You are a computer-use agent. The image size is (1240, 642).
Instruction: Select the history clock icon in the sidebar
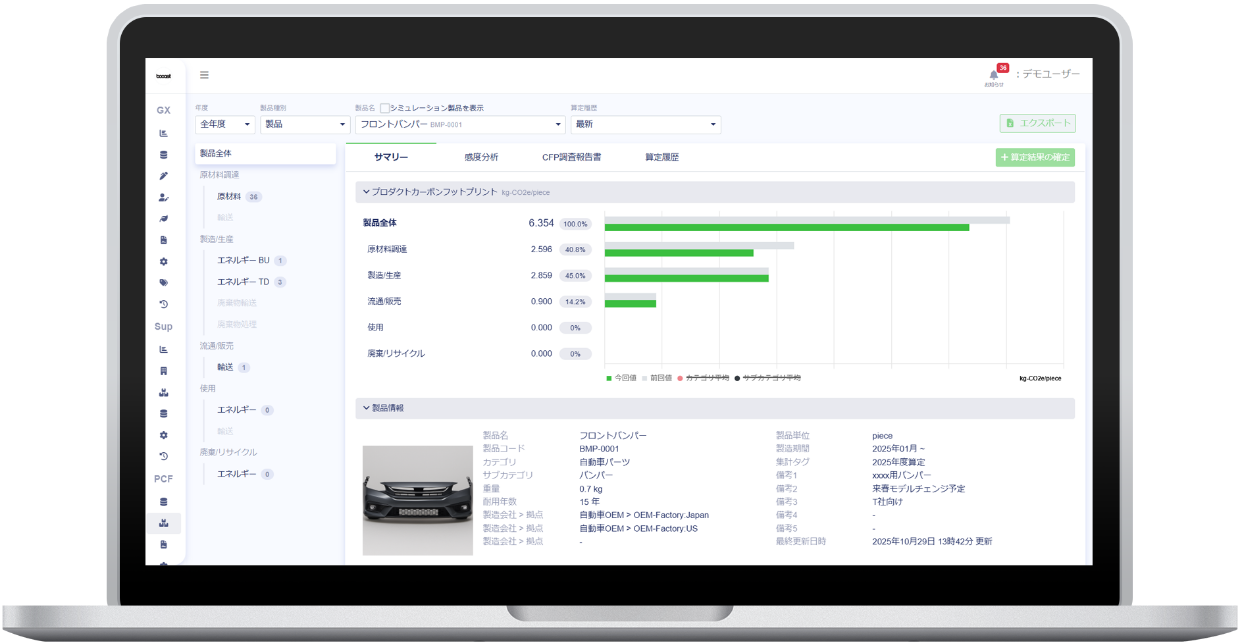tap(163, 303)
